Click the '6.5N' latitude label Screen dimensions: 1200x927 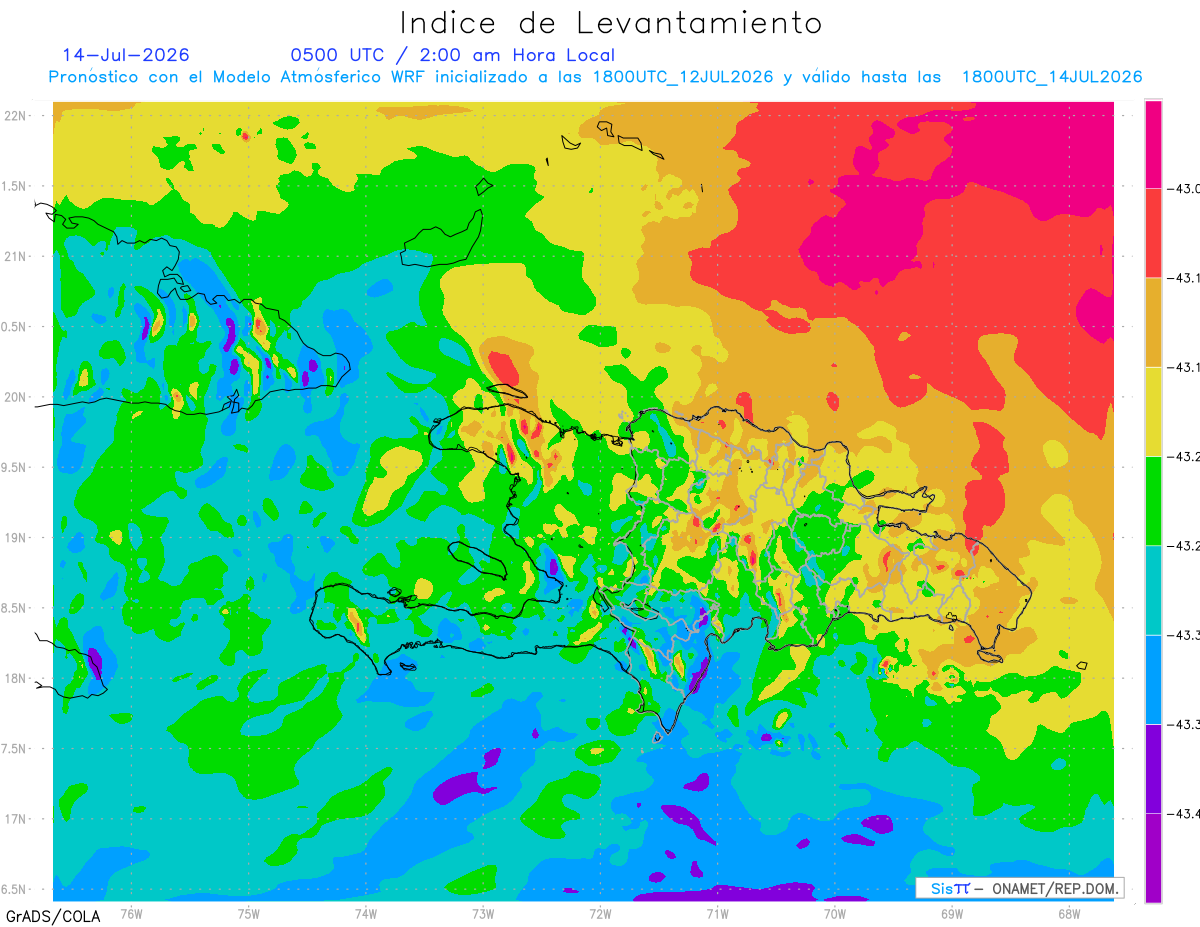click(15, 890)
